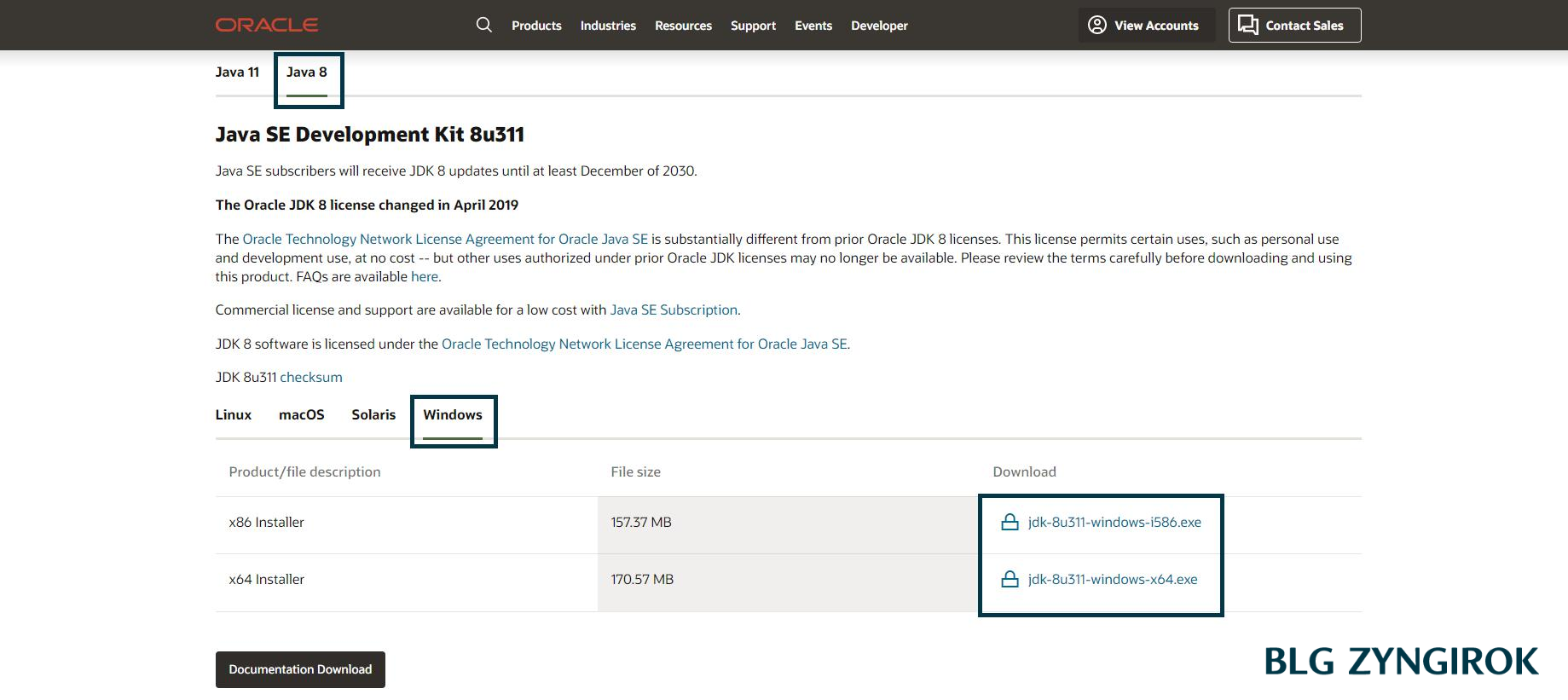
Task: Open the Support menu
Action: (753, 26)
